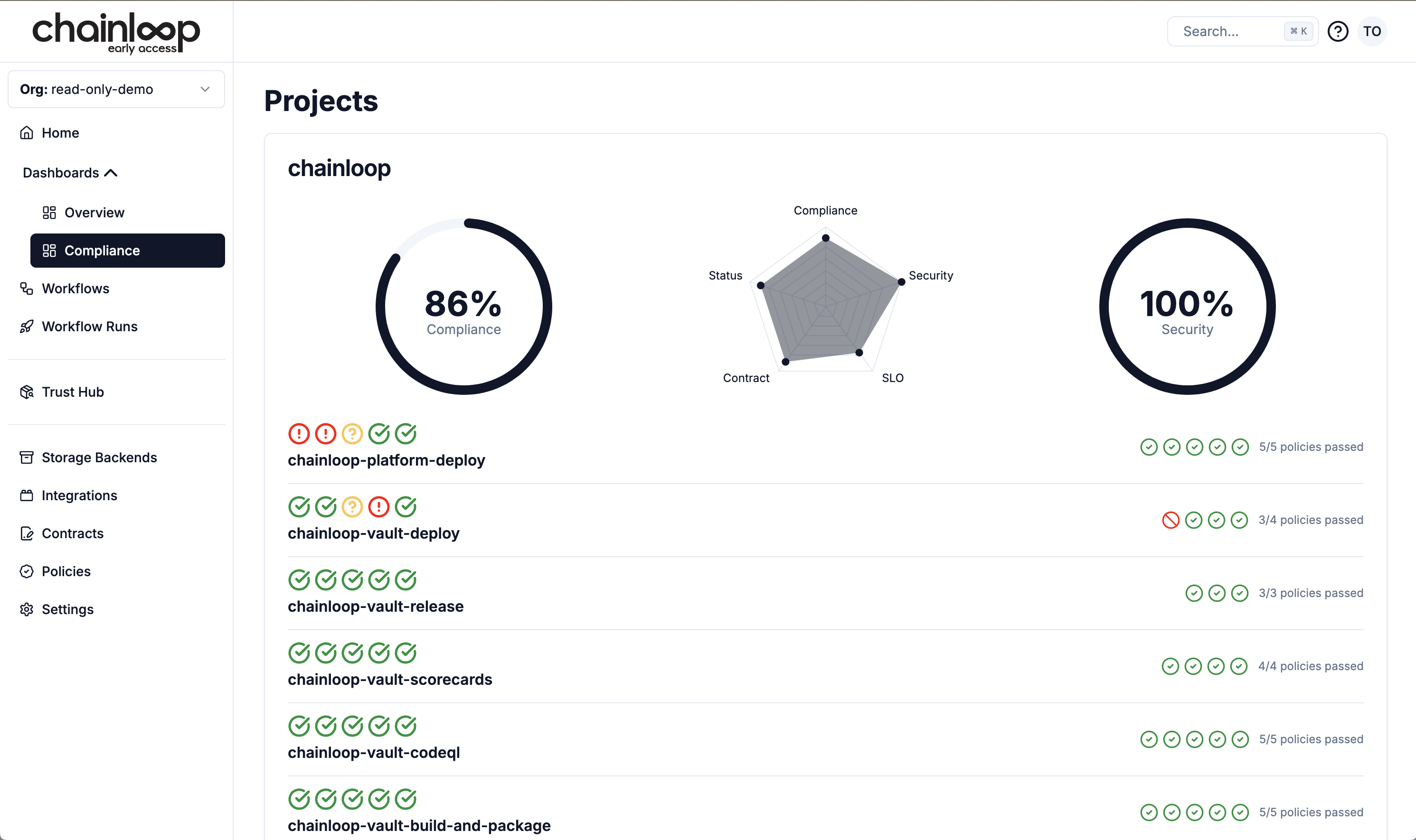The image size is (1416, 840).
Task: Open the chainloop-vault-scorecards project link
Action: (389, 679)
